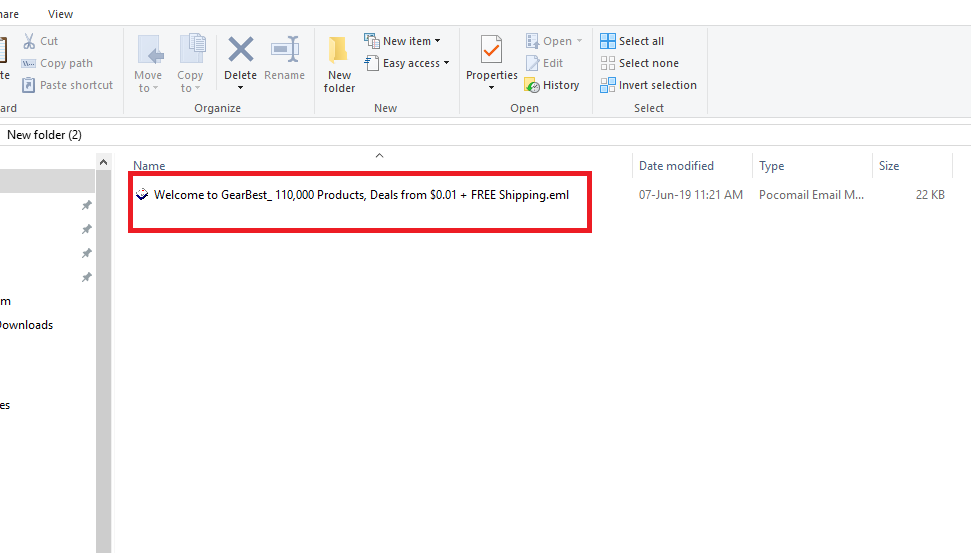Image resolution: width=971 pixels, height=553 pixels.
Task: Open the Move to dropdown
Action: [148, 64]
